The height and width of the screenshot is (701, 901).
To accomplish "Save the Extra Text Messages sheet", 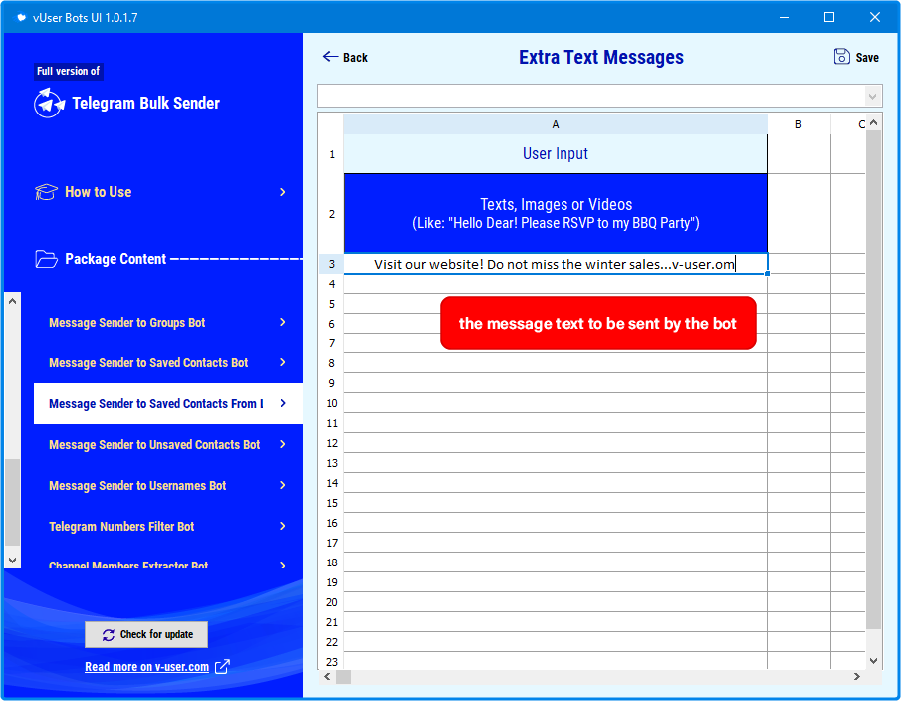I will (856, 57).
